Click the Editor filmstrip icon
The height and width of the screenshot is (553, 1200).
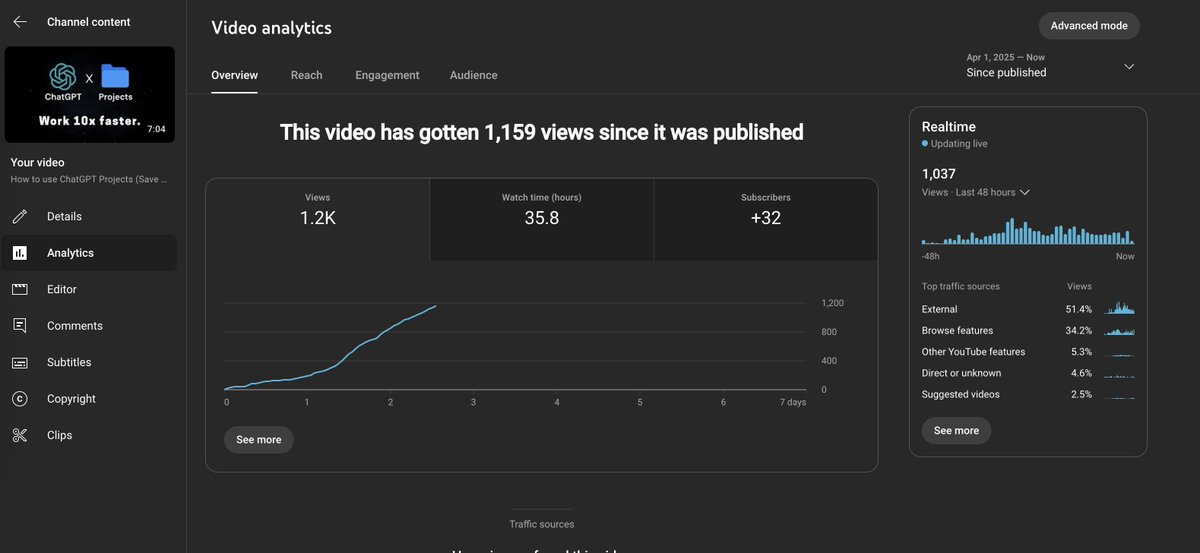pyautogui.click(x=20, y=289)
